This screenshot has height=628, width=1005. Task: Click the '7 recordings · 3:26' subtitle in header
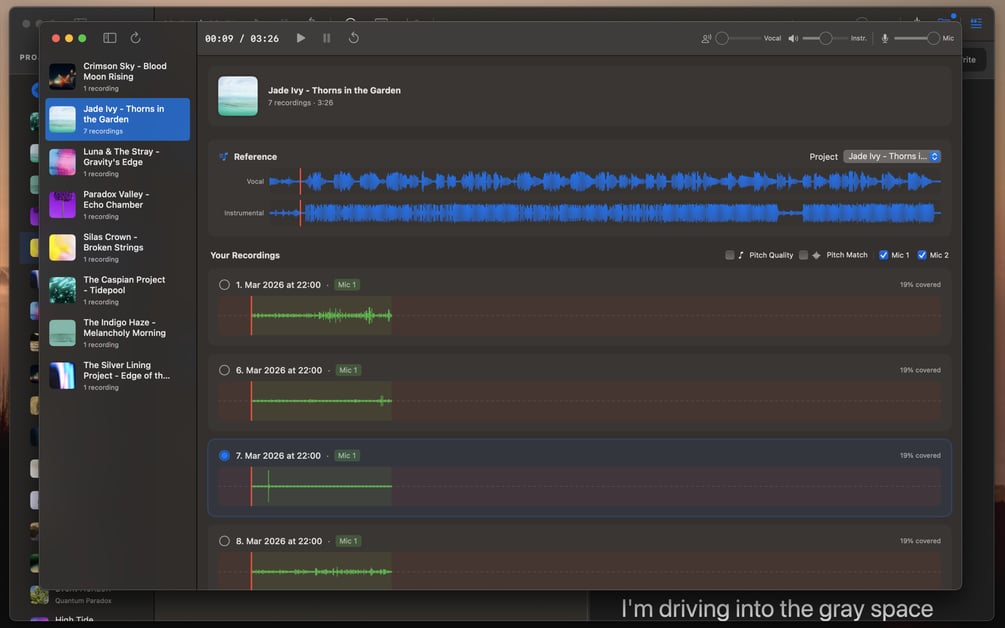pyautogui.click(x=300, y=103)
